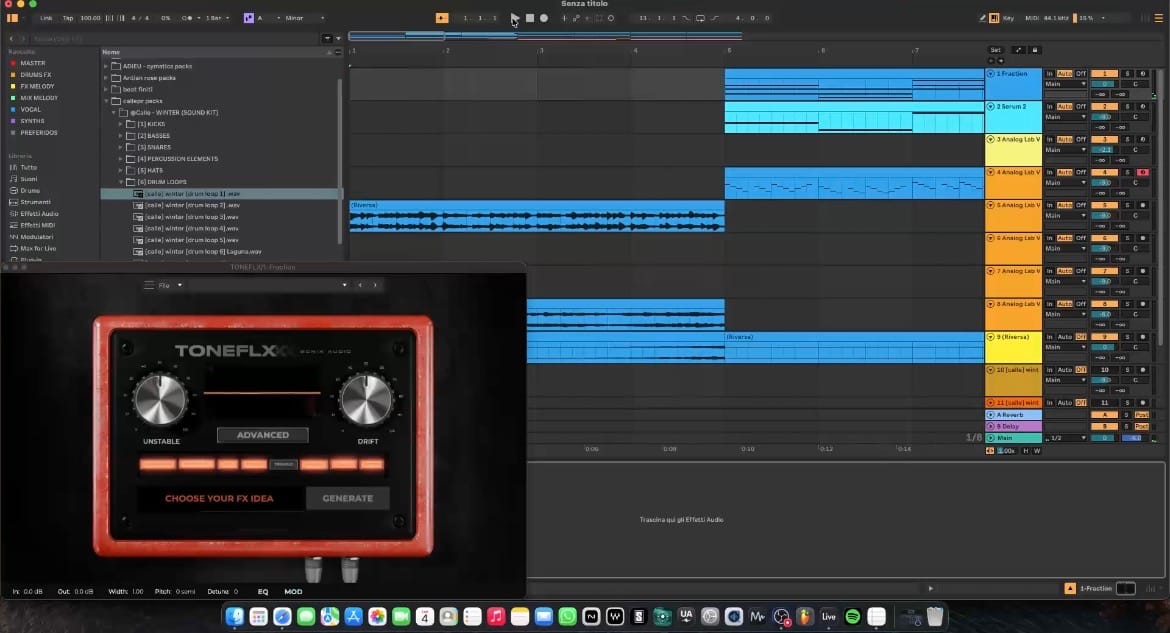Expand the [3] SNARES folder
The height and width of the screenshot is (633, 1170).
(x=121, y=147)
